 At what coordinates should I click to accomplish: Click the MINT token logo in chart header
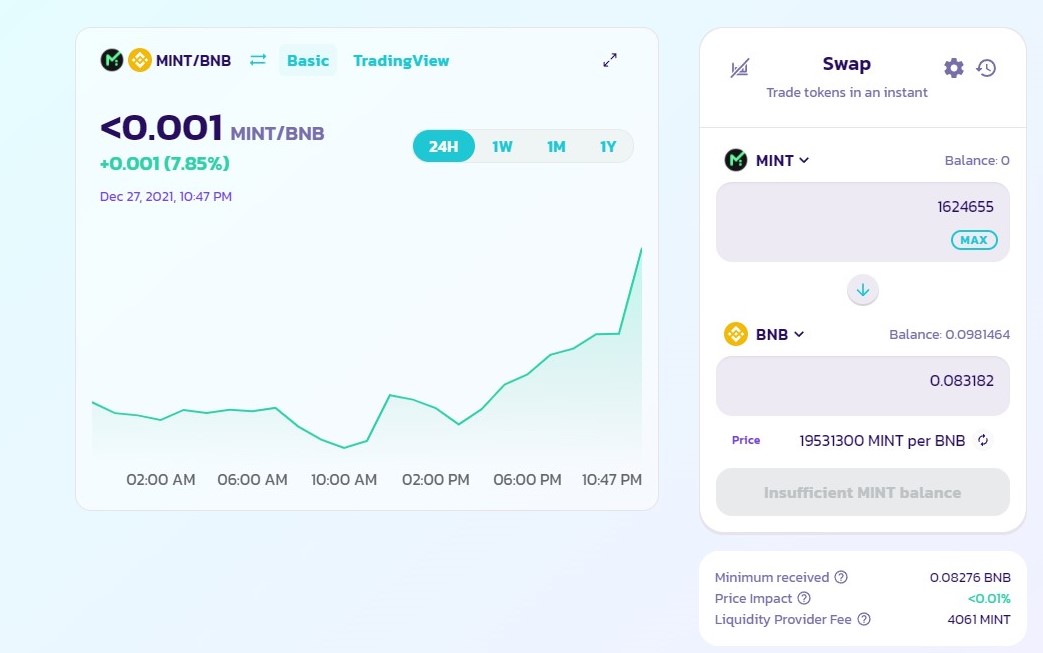pyautogui.click(x=112, y=61)
